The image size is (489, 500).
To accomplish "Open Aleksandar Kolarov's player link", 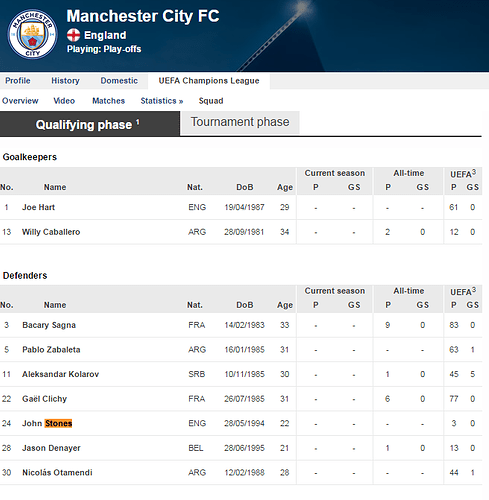I will [60, 374].
